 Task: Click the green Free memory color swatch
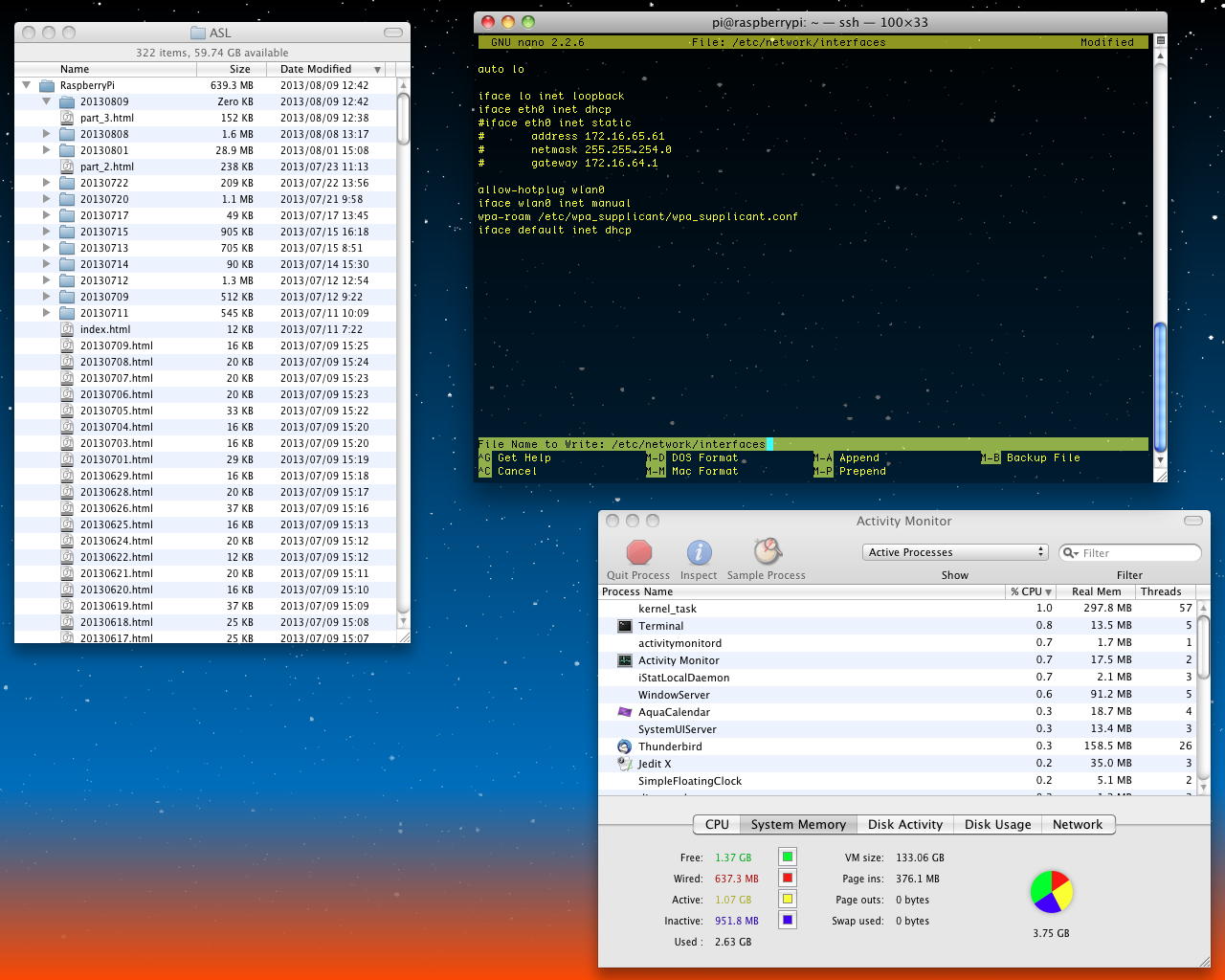[787, 857]
